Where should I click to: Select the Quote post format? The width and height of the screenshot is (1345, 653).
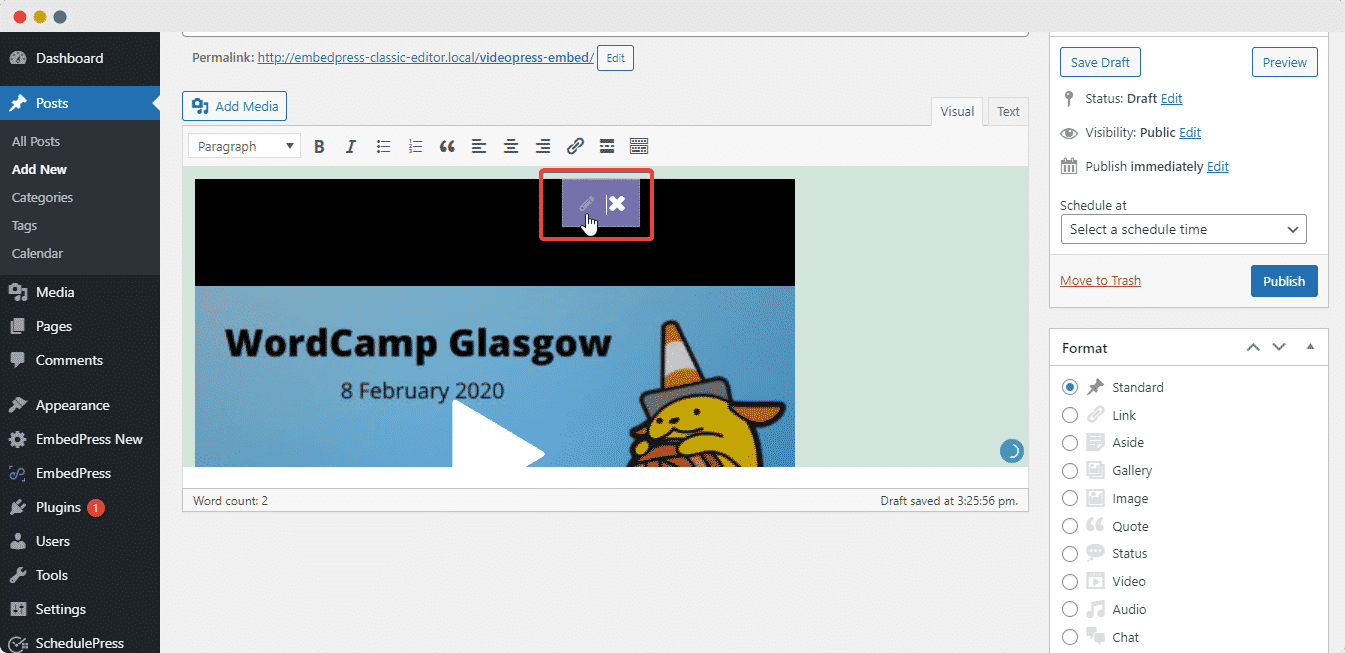1070,526
